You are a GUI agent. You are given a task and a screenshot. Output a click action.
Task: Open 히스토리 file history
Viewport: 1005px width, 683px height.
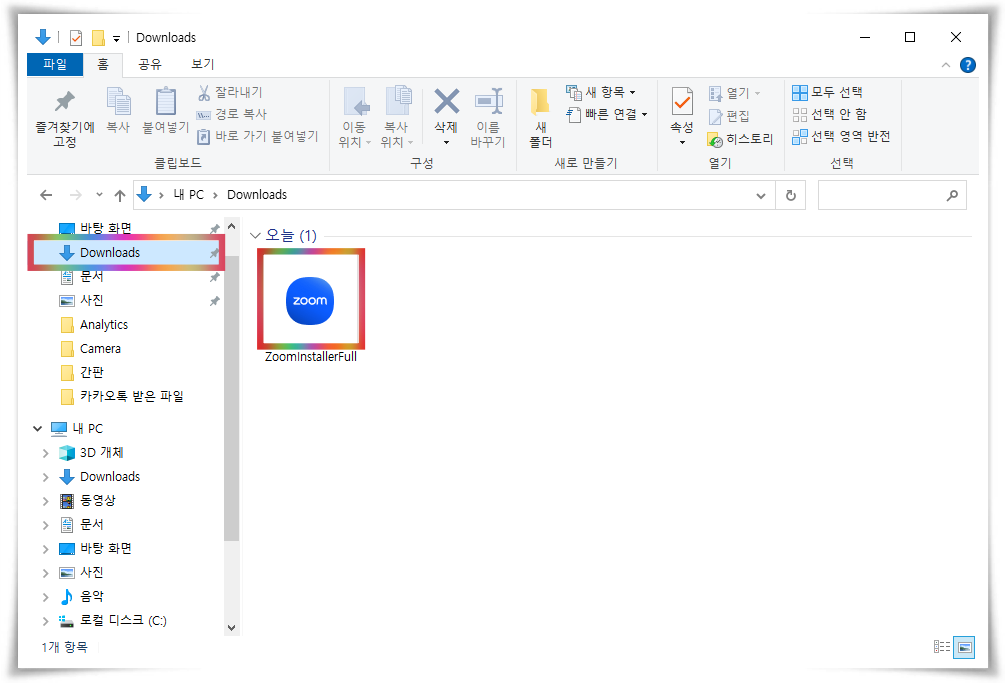[740, 139]
